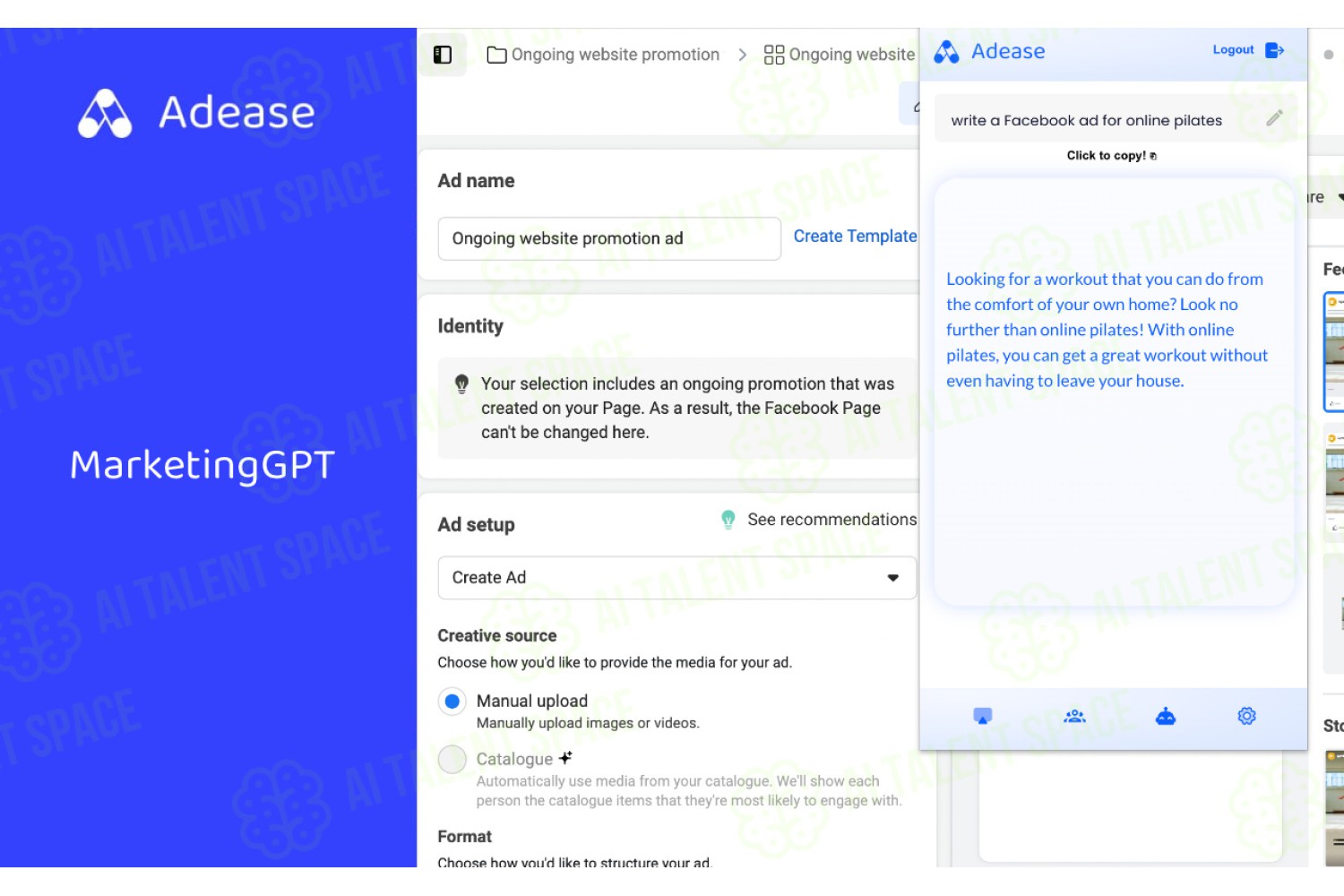Click the copy icon after Click to copy
This screenshot has width=1344, height=896.
(1153, 156)
